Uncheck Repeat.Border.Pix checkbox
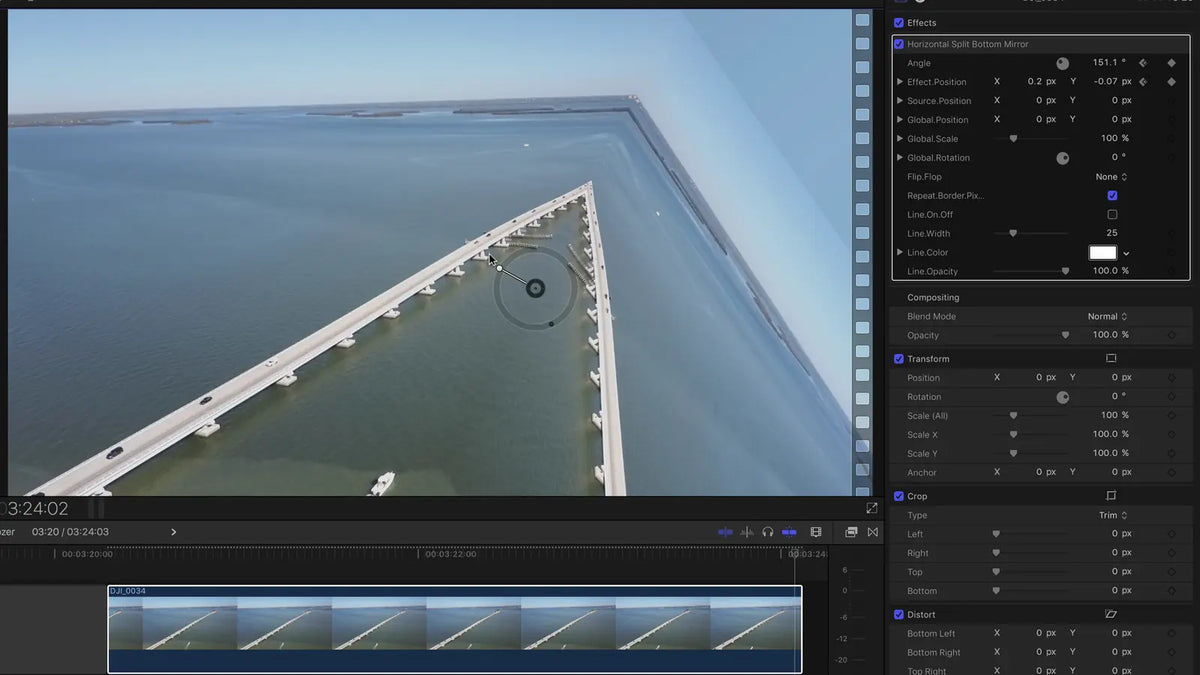 [x=1112, y=196]
